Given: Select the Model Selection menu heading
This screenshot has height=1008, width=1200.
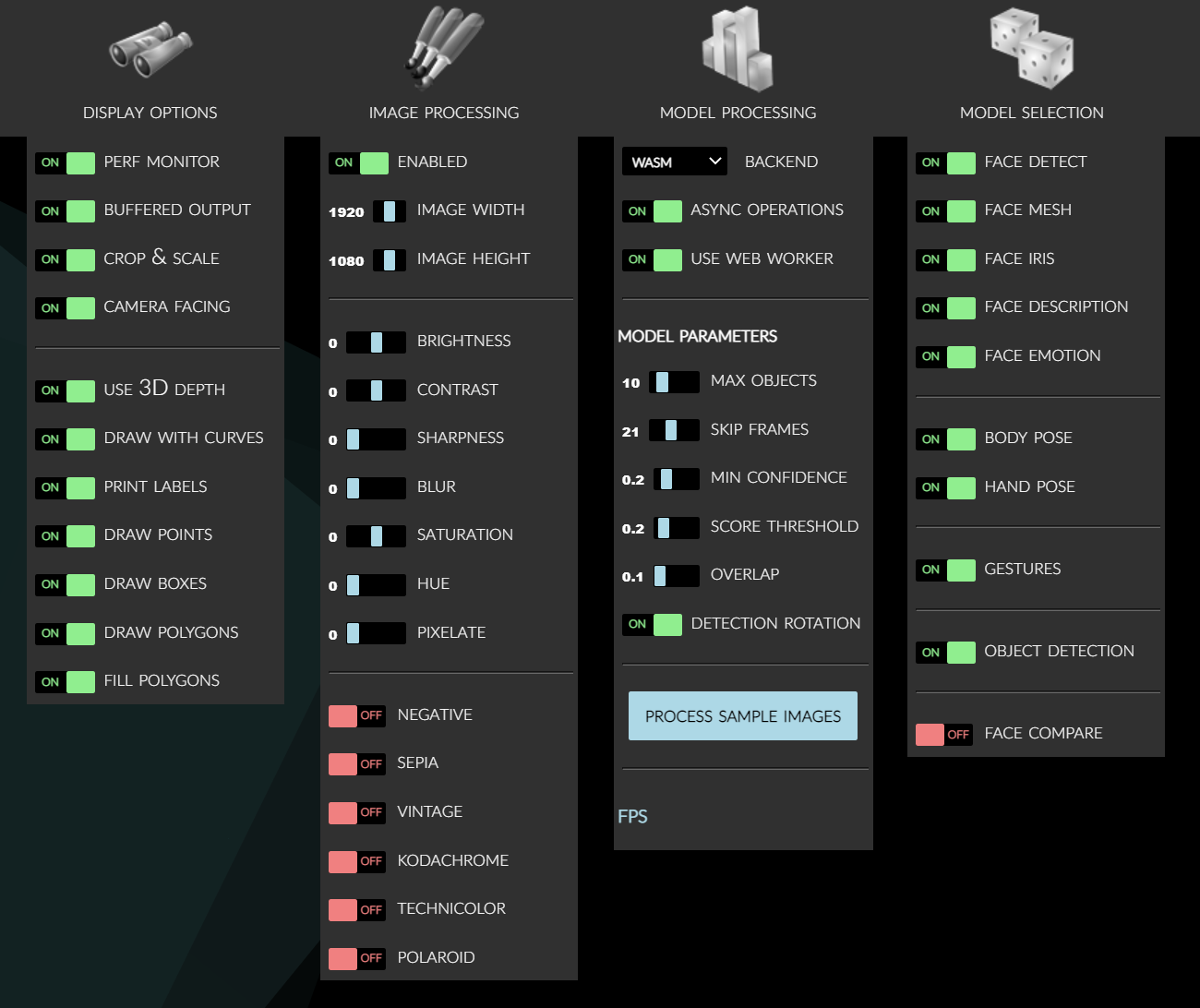Looking at the screenshot, I should (1031, 113).
